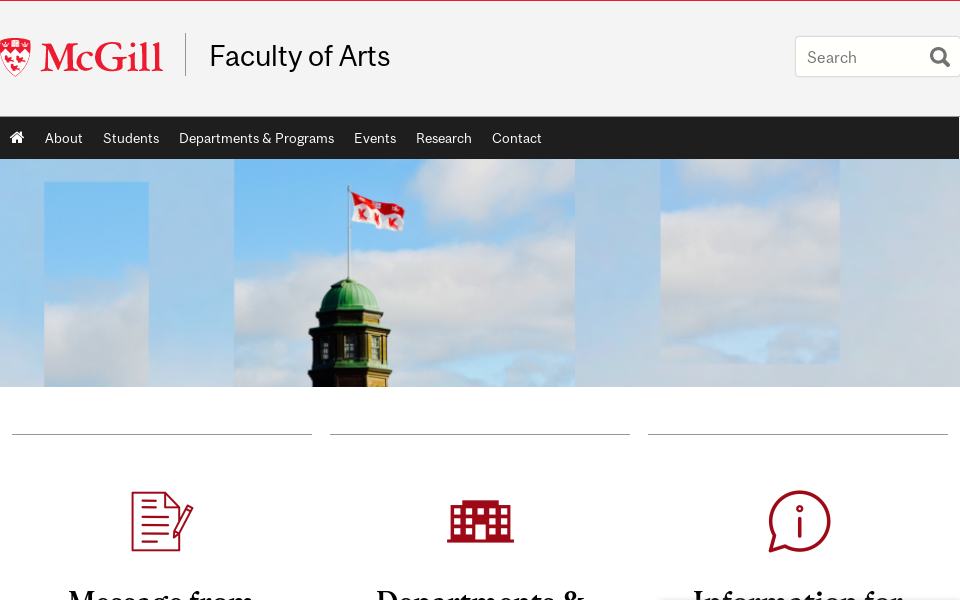960x600 pixels.
Task: Click the 'Message from' card heading
Action: click(161, 592)
